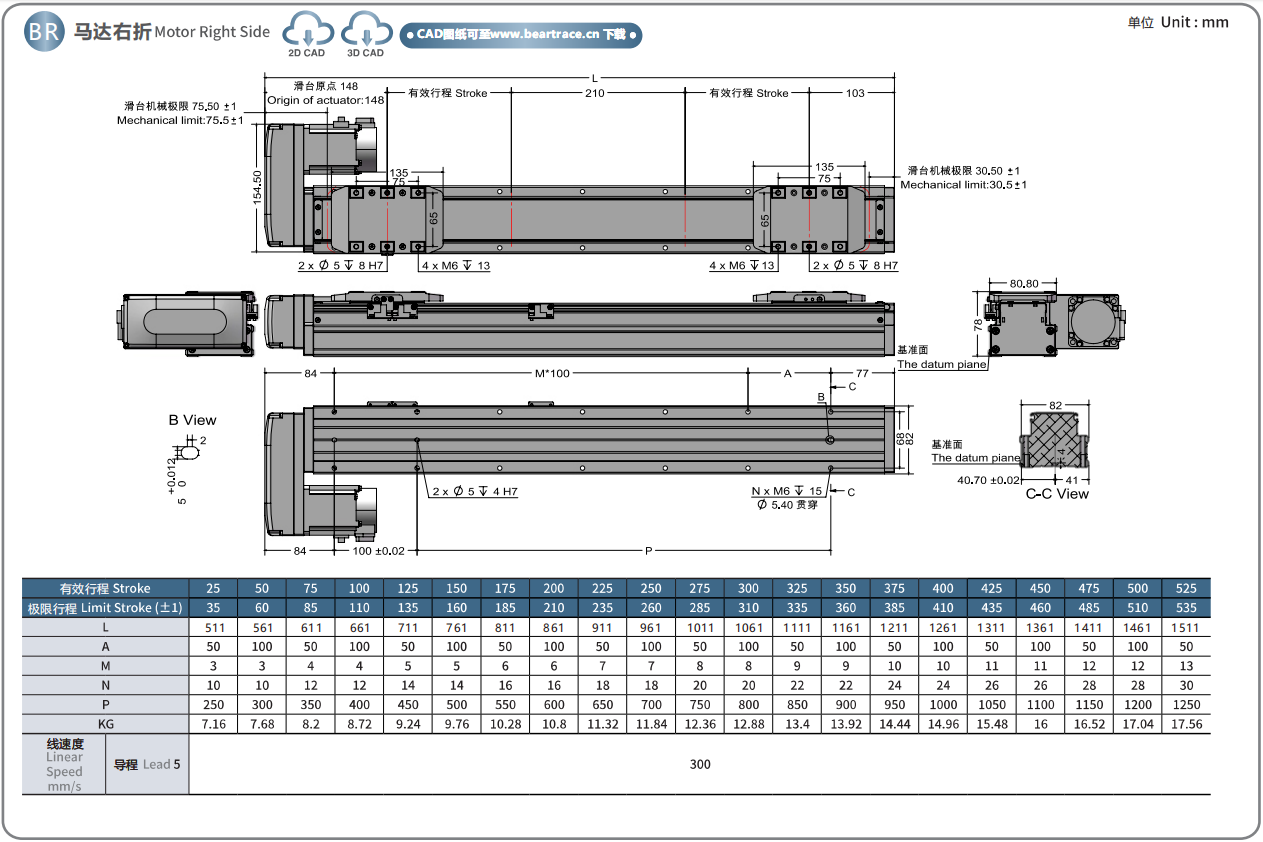The width and height of the screenshot is (1263, 842).
Task: Click the circular BR badge icon
Action: (43, 32)
